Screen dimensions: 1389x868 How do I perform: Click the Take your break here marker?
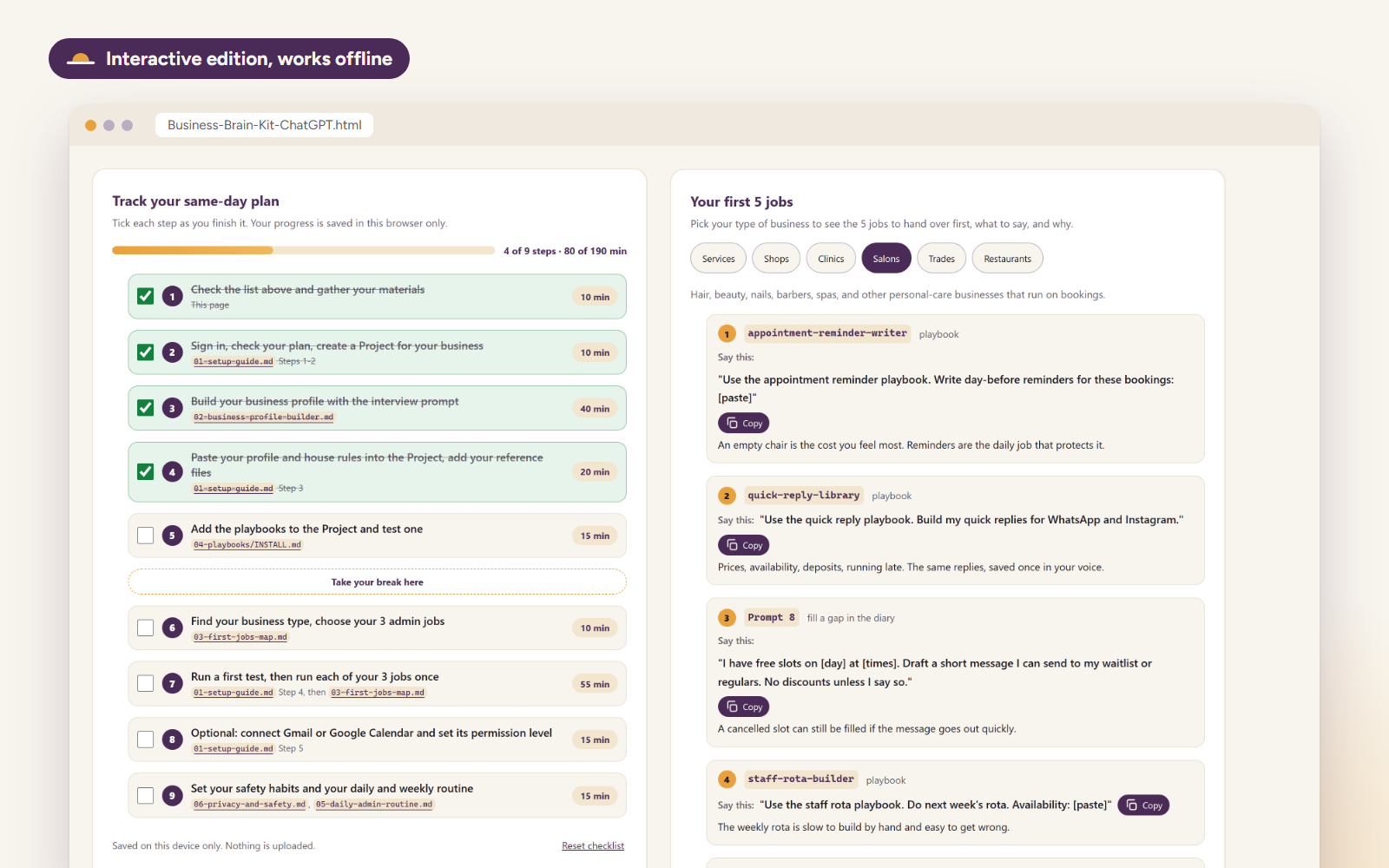377,582
